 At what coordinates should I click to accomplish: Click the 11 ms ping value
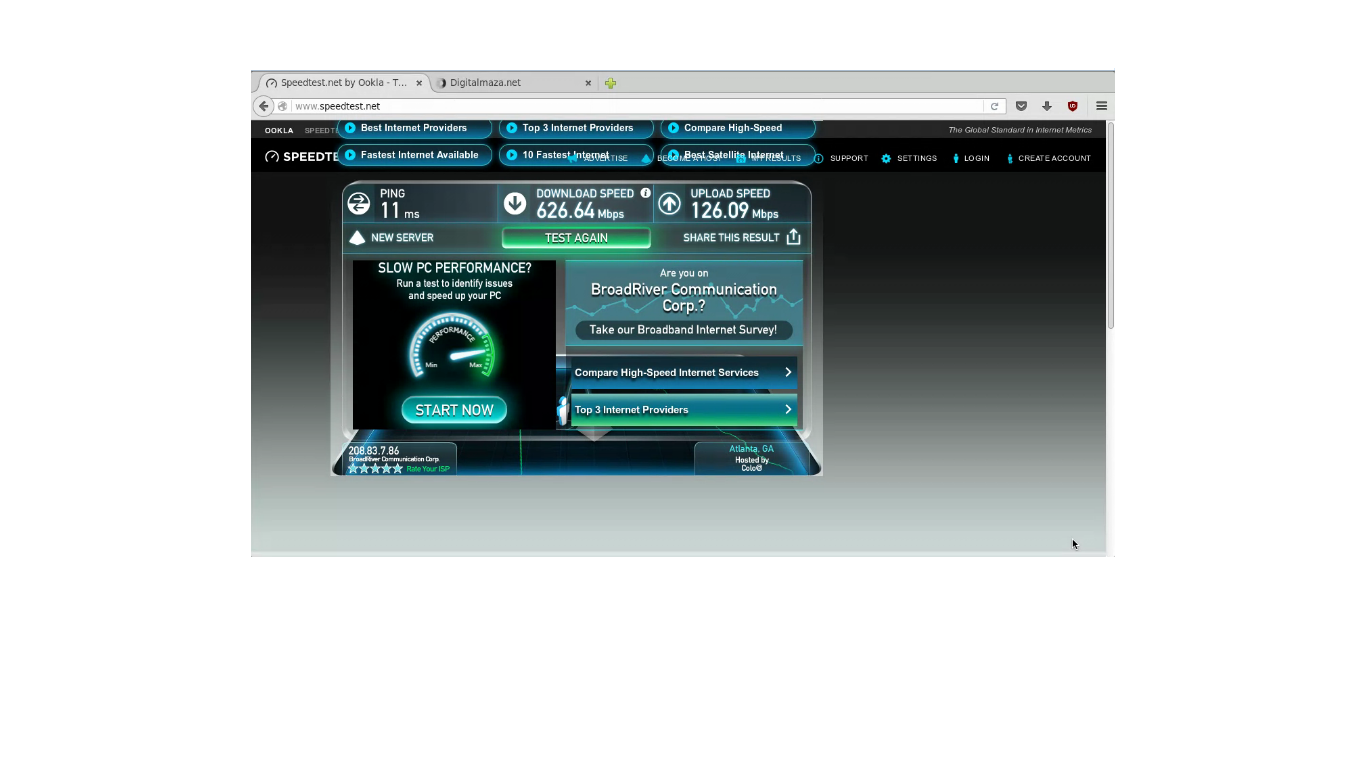[399, 211]
